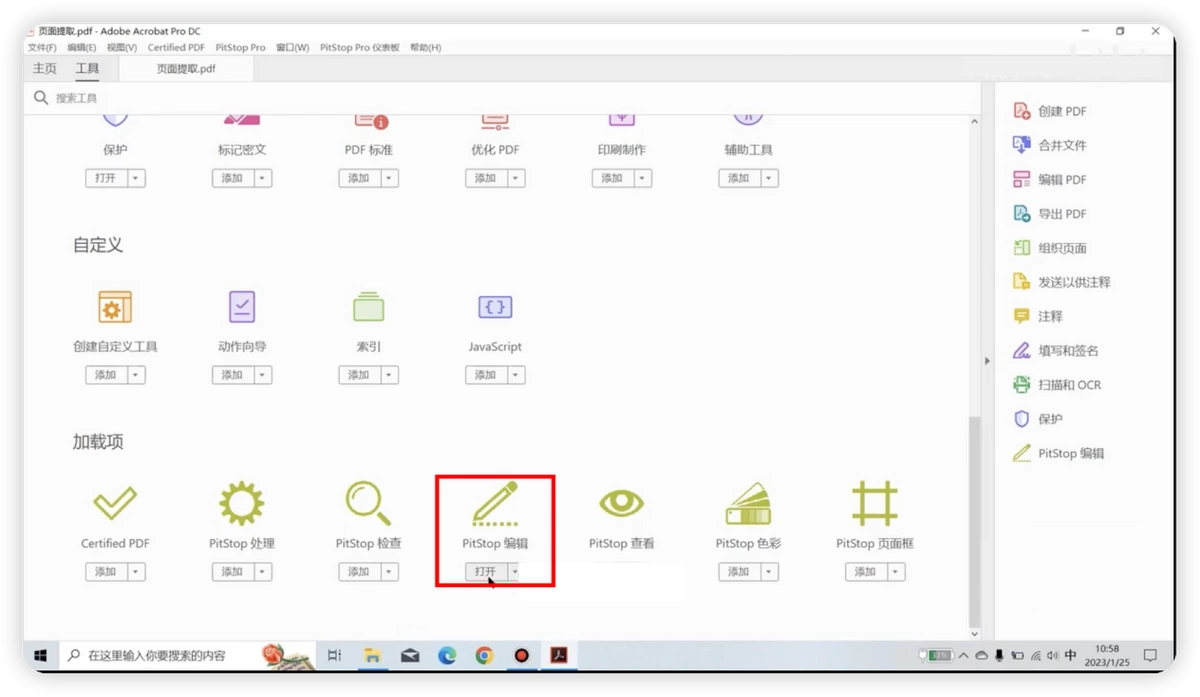Open PitStop 编辑 in the right panel
Screen dimensions: 1200x697
coord(1059,453)
